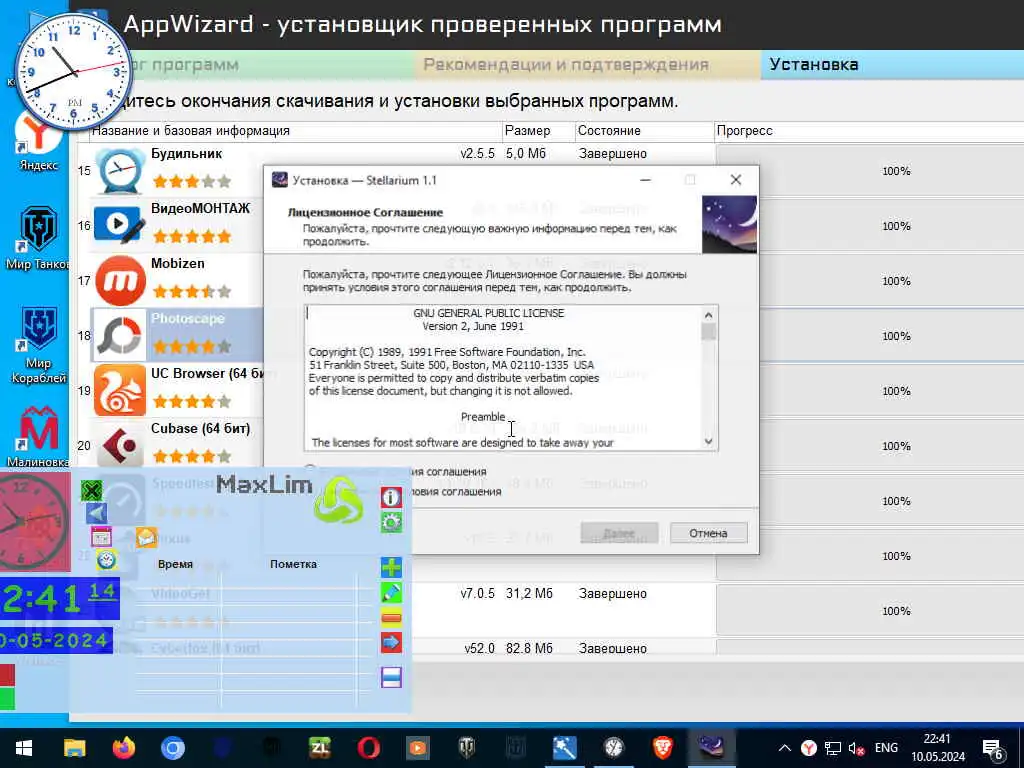This screenshot has height=768, width=1024.
Task: Remove entry with MaxLim yellow minus icon
Action: coord(391,618)
